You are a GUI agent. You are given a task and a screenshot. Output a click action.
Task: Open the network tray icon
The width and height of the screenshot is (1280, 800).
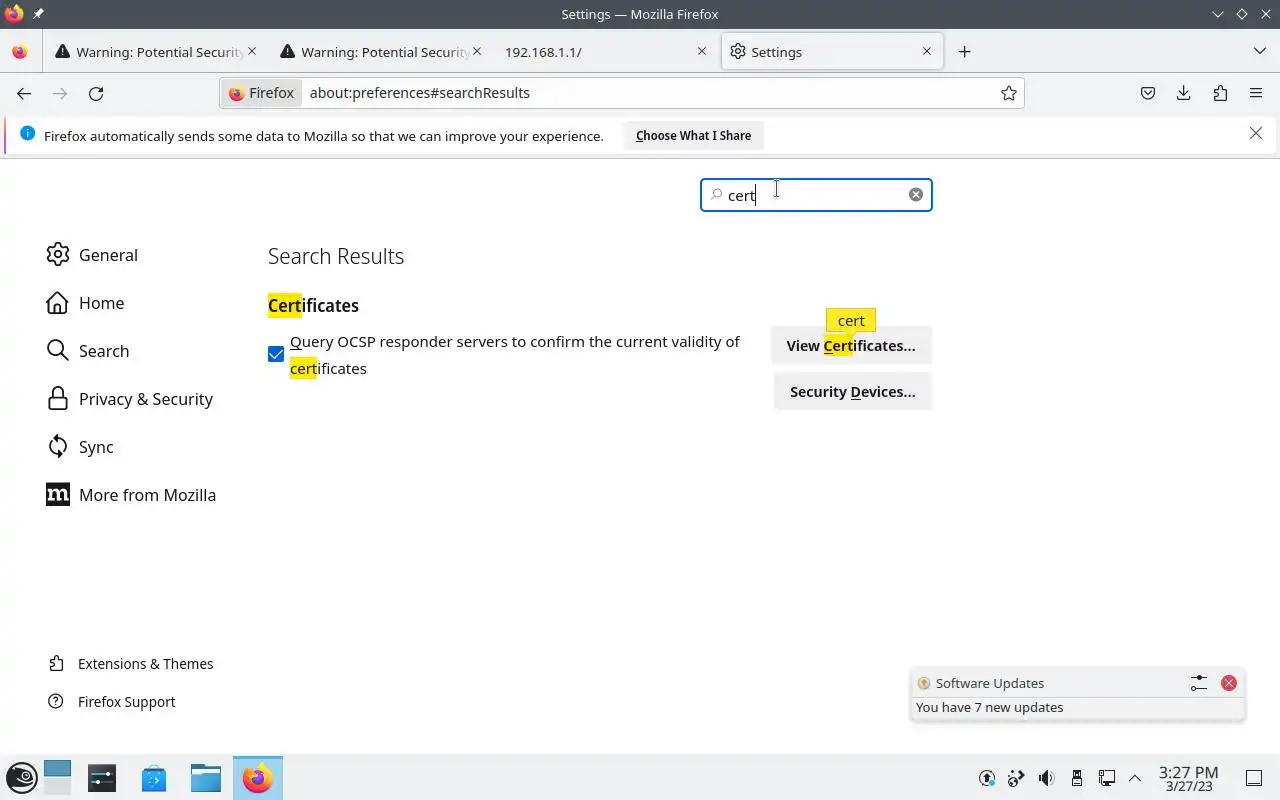[x=1106, y=778]
